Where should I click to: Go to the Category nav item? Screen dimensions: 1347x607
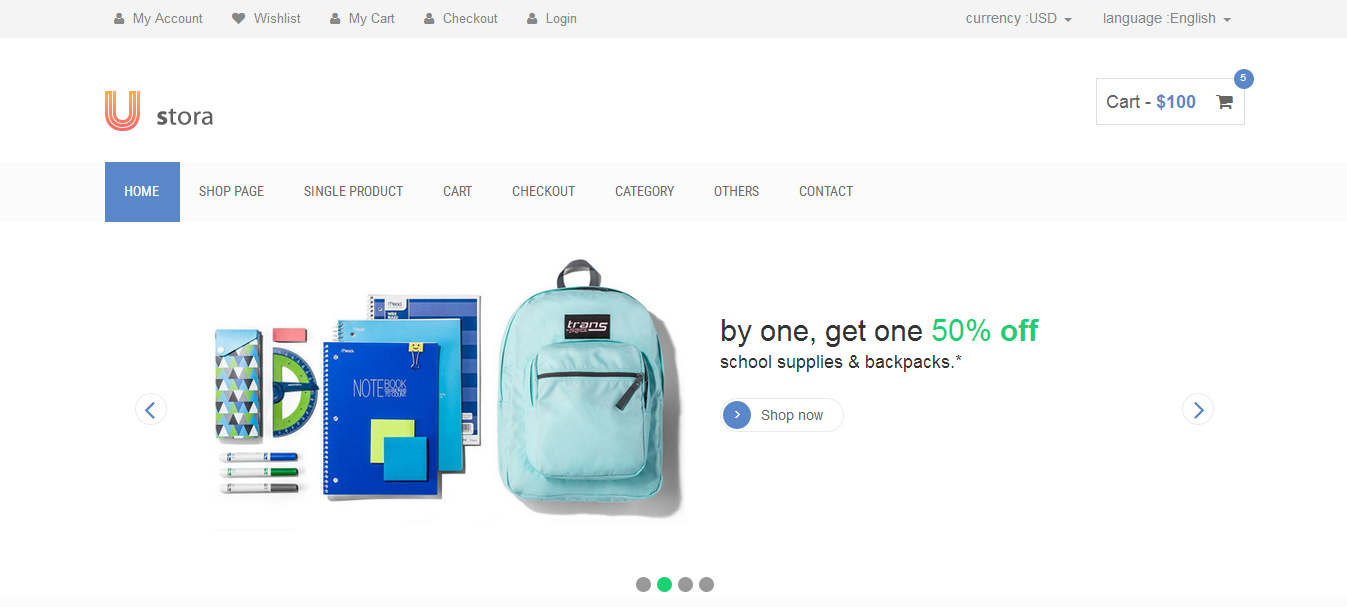point(644,192)
